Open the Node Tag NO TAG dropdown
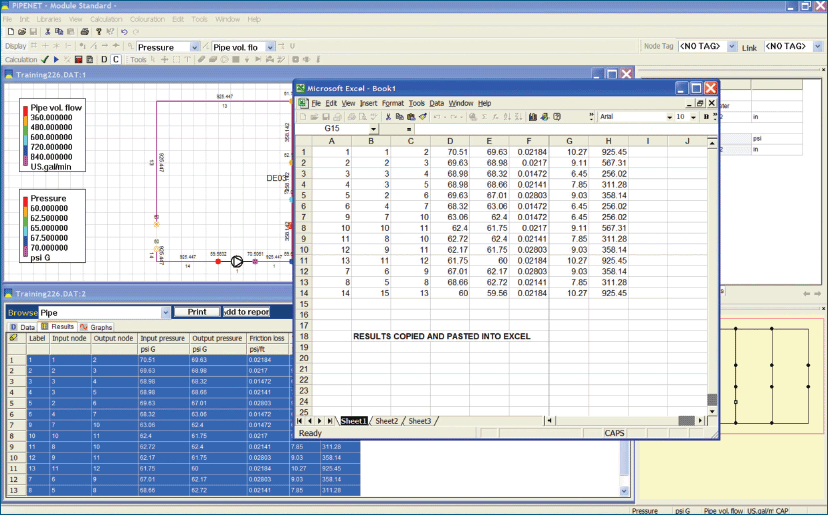Image resolution: width=828 pixels, height=515 pixels. (731, 46)
